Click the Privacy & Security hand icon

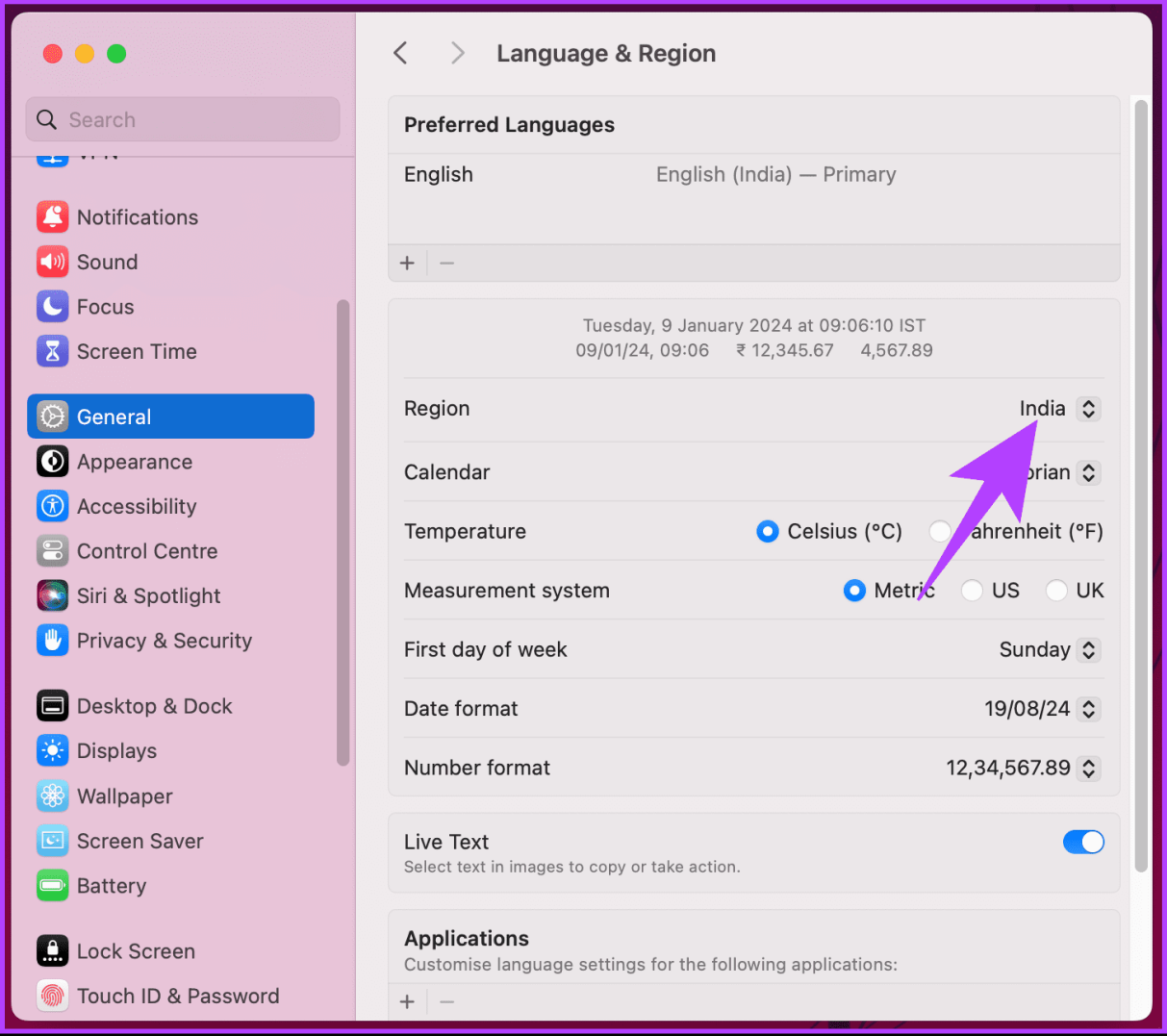(53, 641)
